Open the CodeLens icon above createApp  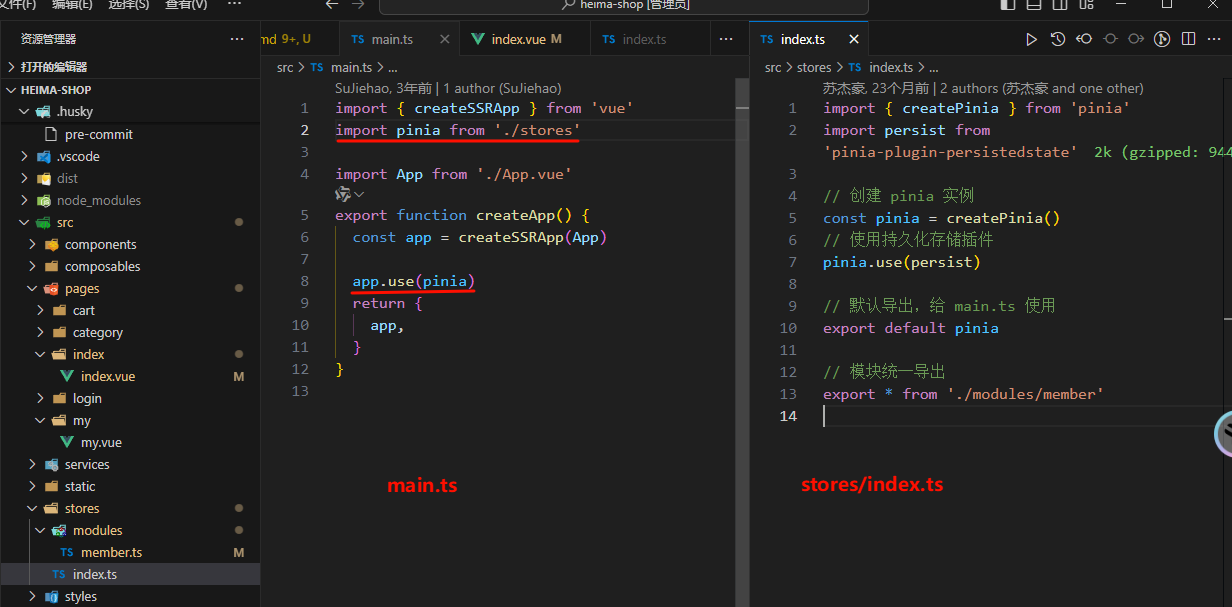[x=344, y=194]
